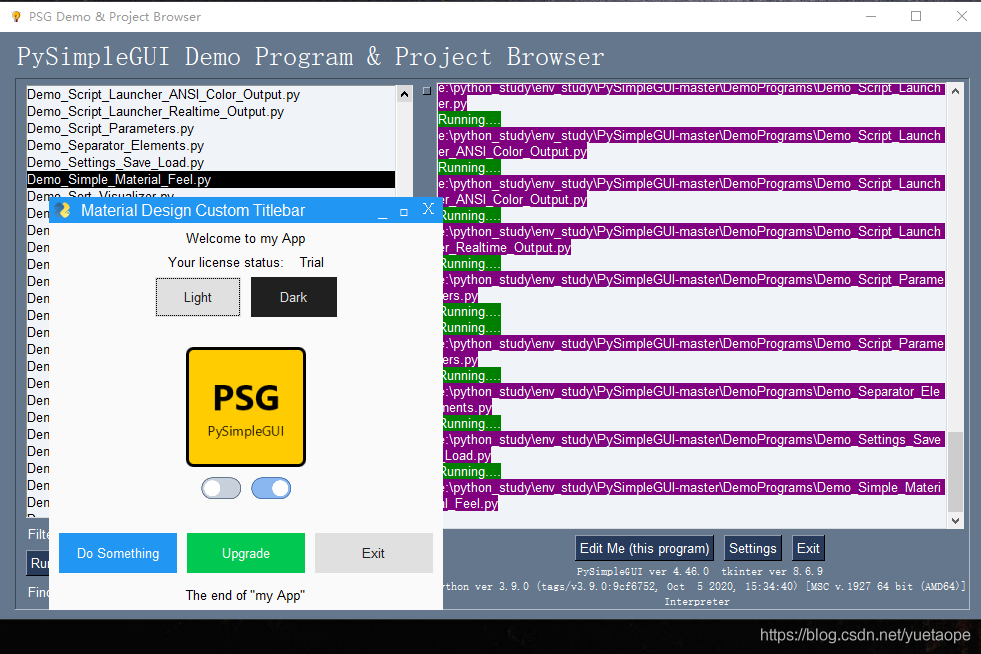Click the file list scroll up arrow
This screenshot has width=981, height=654.
[x=405, y=95]
